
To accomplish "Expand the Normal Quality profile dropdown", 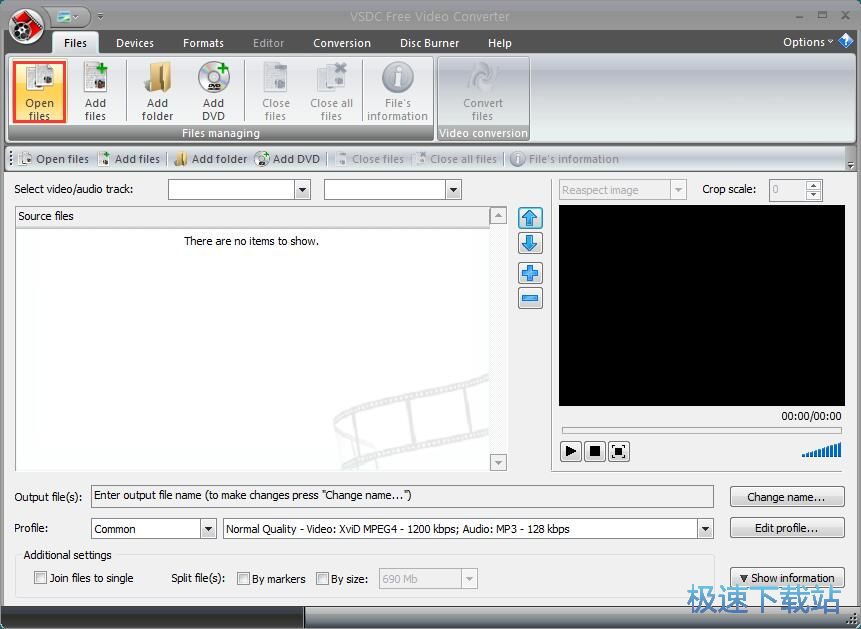I will [x=705, y=528].
